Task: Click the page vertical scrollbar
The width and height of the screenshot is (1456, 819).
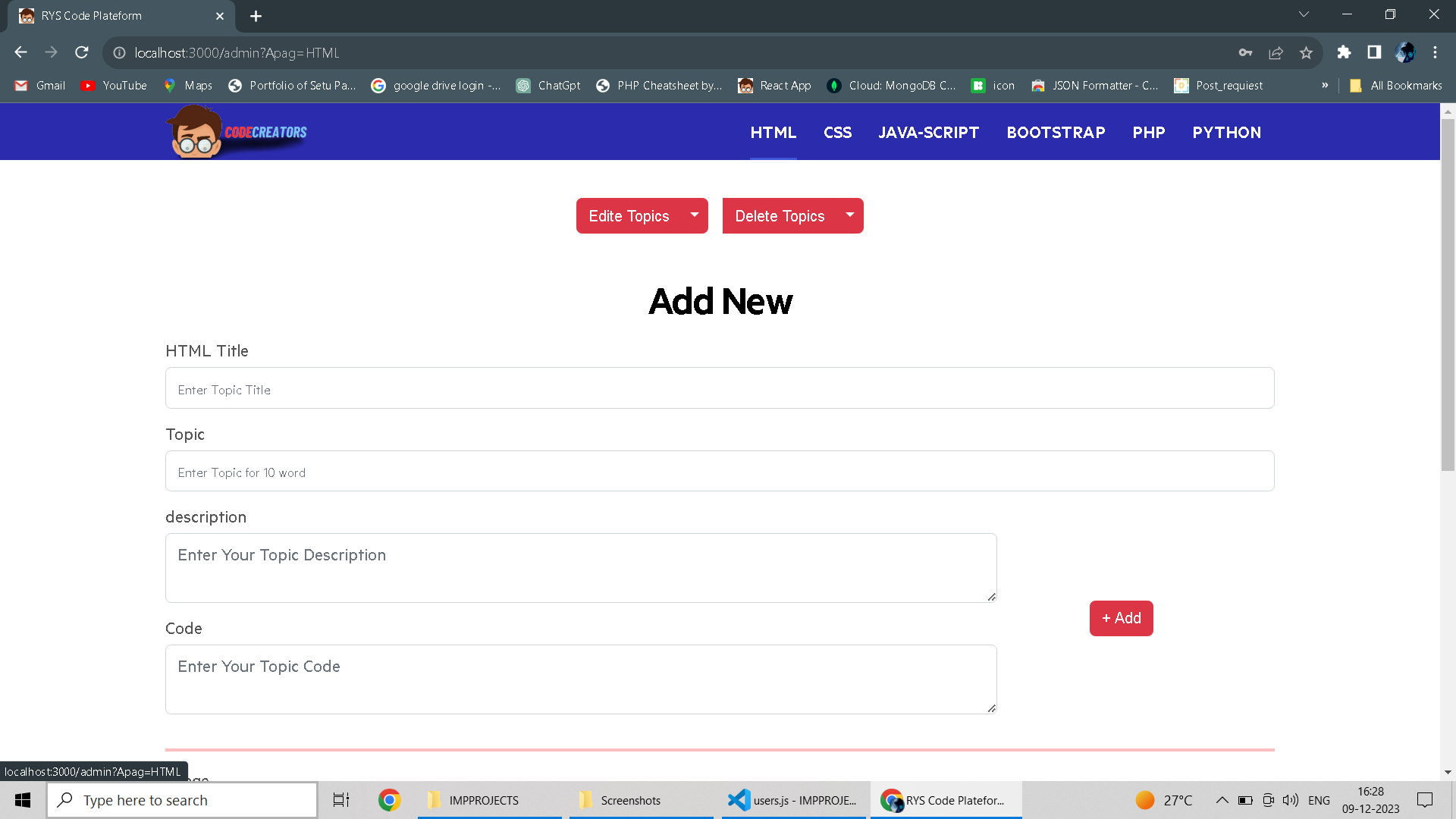Action: point(1448,296)
